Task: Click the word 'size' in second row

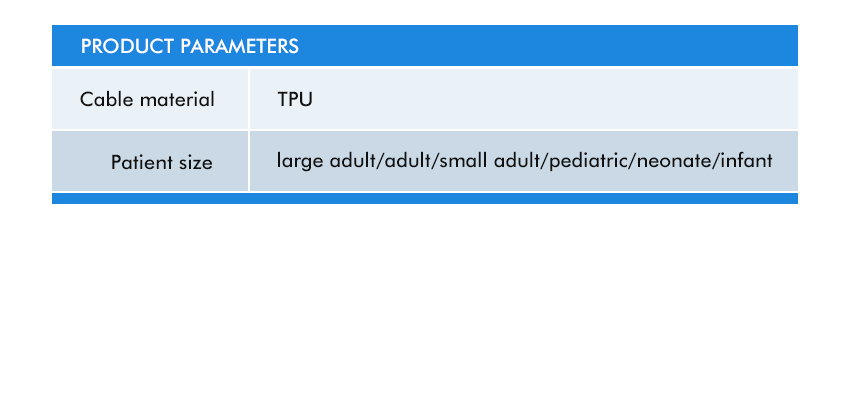Action: pyautogui.click(x=194, y=162)
